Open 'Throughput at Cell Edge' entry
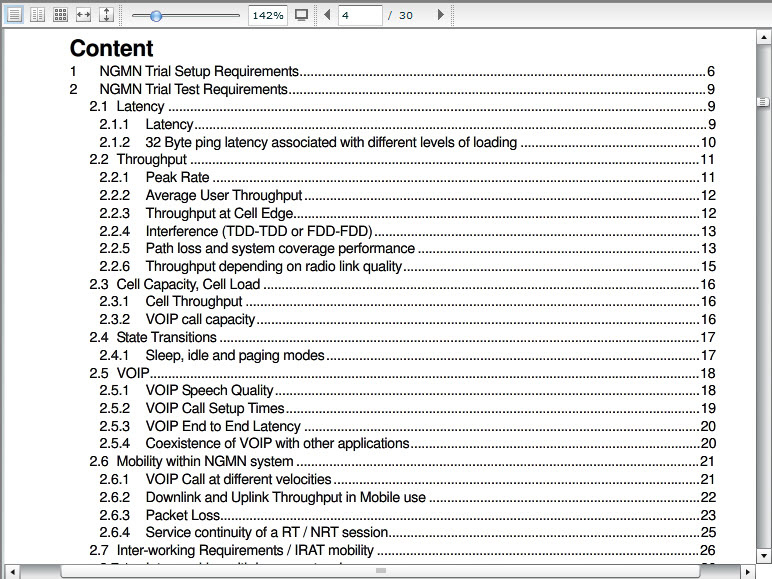772x579 pixels. point(407,213)
